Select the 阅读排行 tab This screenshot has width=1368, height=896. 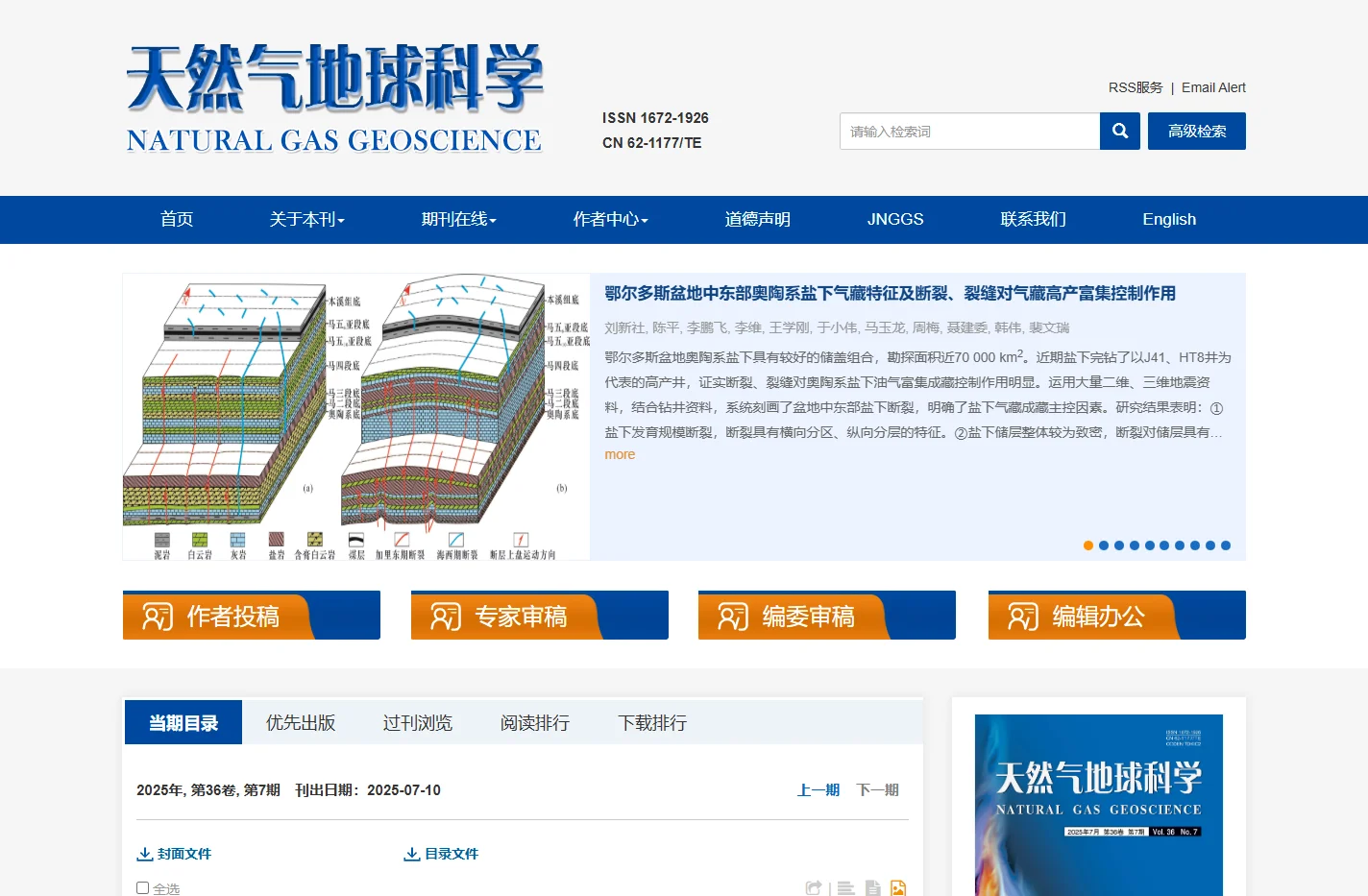coord(535,722)
